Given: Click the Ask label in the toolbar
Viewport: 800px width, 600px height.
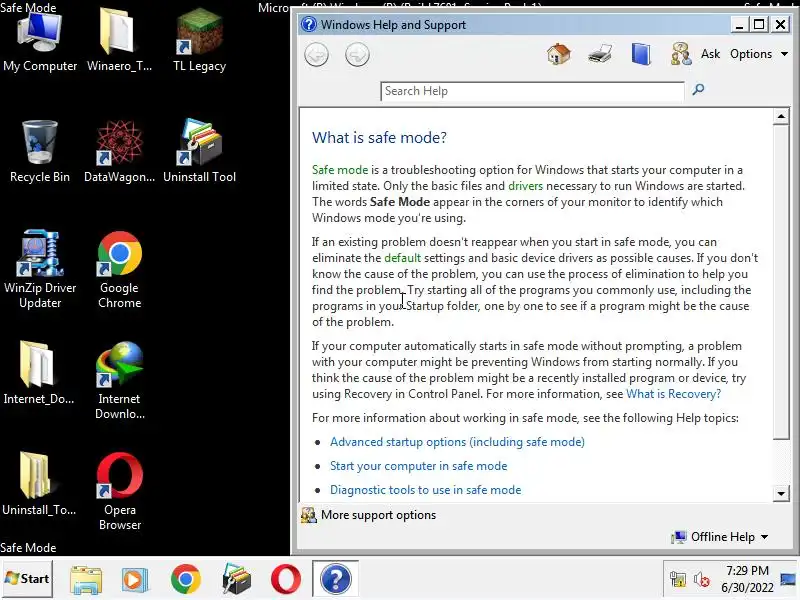Looking at the screenshot, I should [710, 54].
